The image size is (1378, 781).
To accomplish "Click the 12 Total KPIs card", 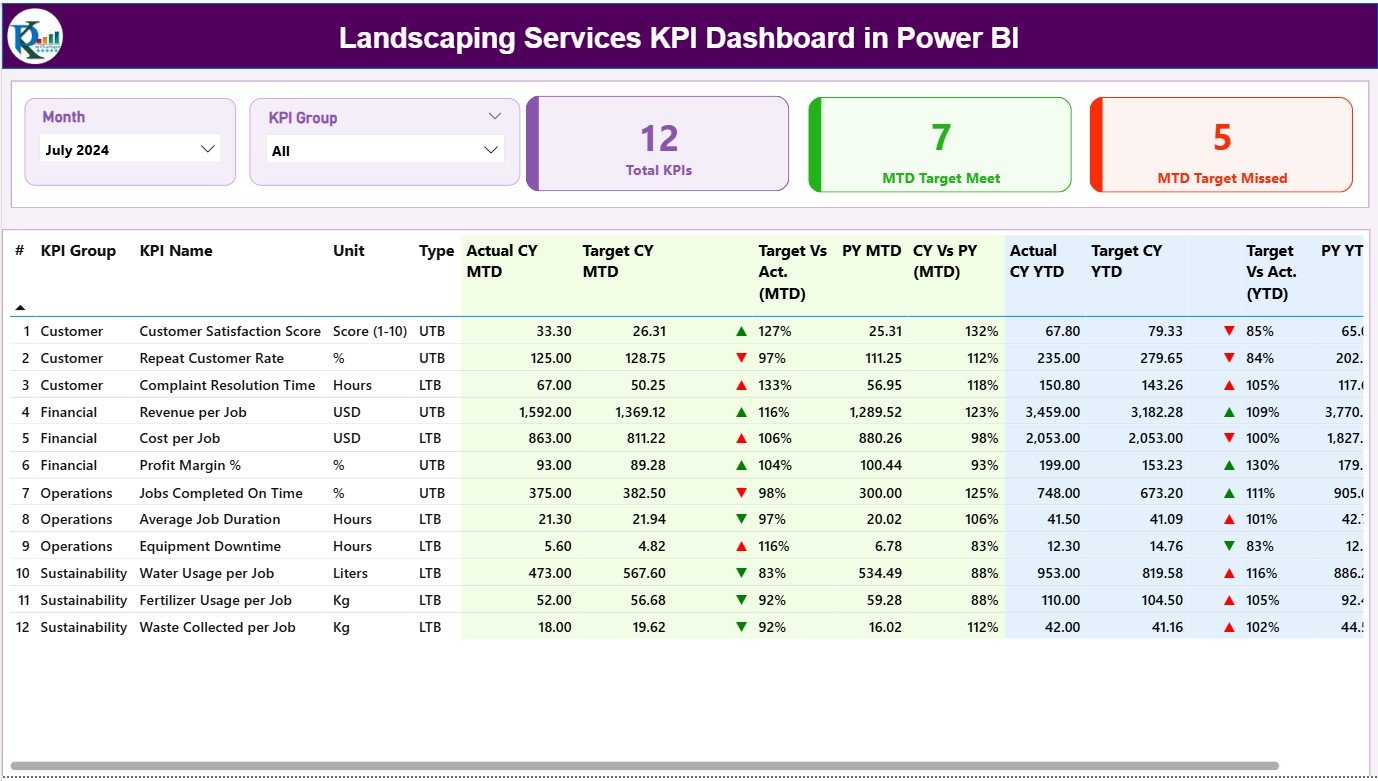I will [x=657, y=143].
